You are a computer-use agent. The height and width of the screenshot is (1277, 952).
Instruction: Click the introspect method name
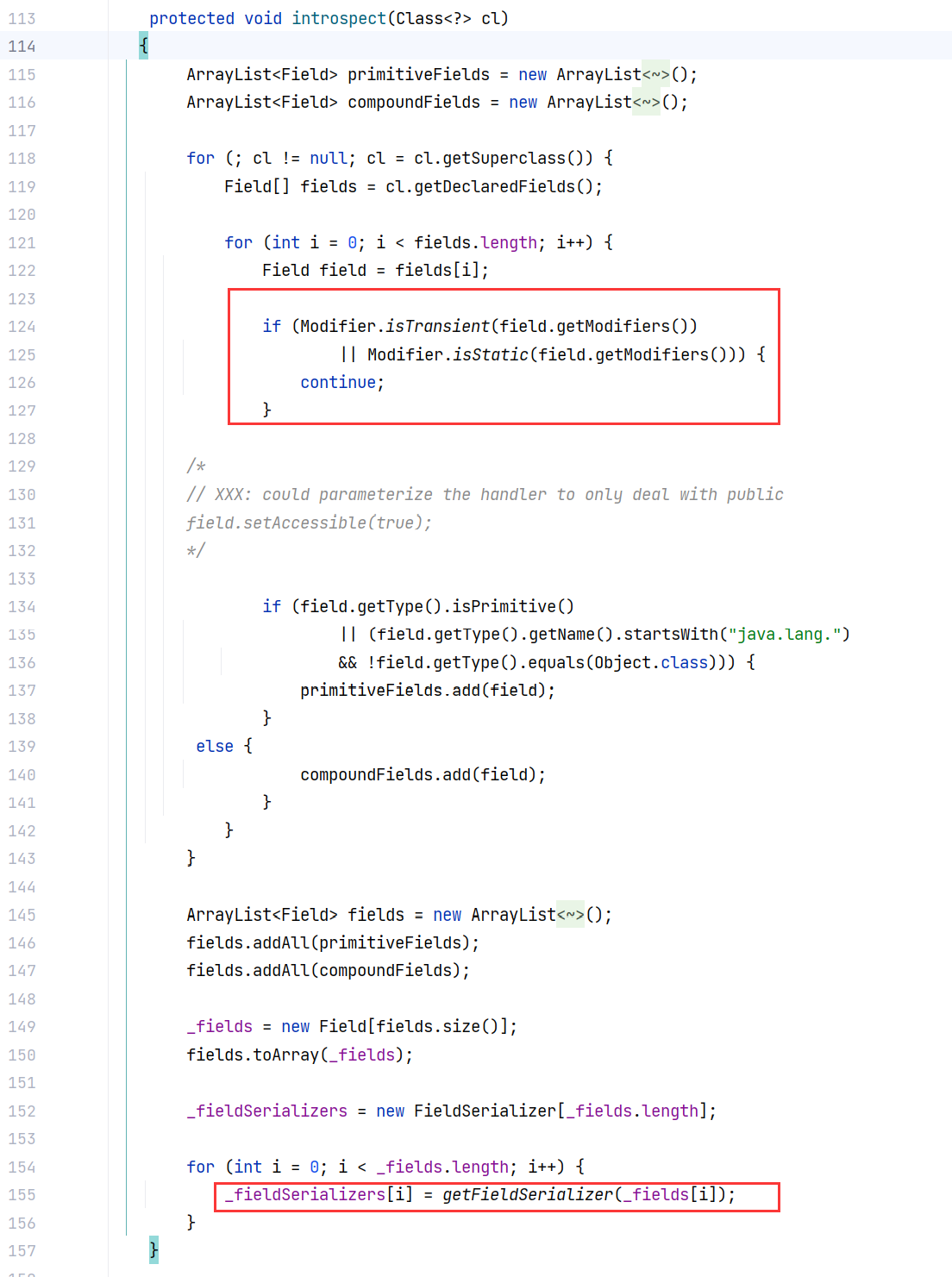coord(339,19)
